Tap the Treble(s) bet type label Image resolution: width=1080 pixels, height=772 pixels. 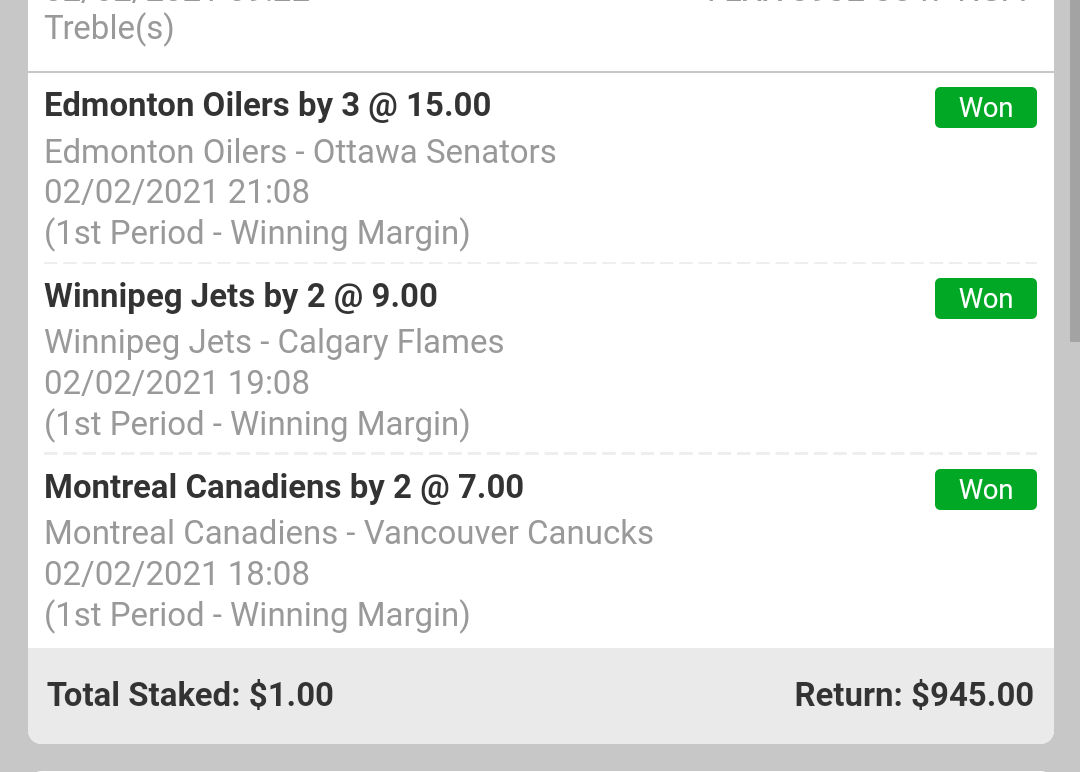pos(109,28)
